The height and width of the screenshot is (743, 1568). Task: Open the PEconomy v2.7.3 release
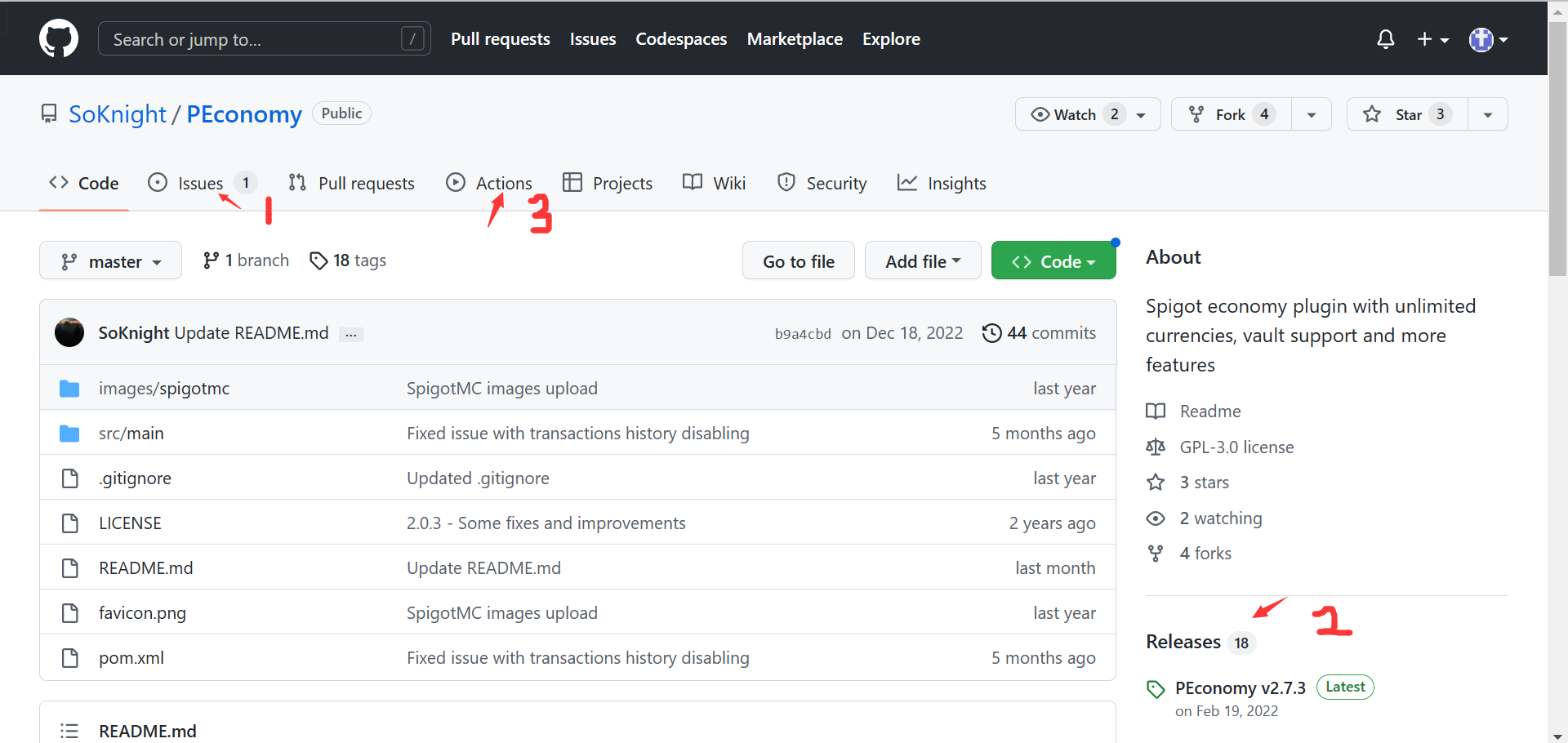pyautogui.click(x=1241, y=688)
